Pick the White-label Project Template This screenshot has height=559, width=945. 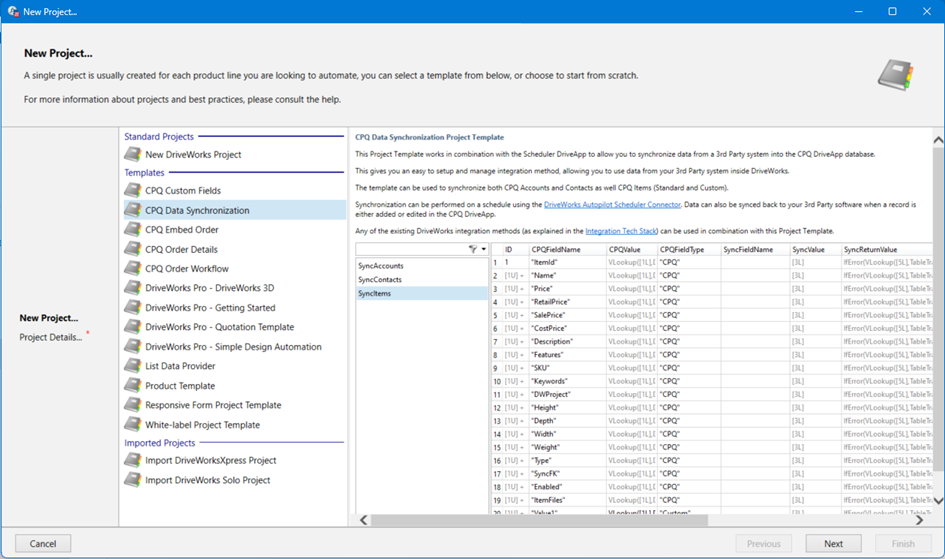click(x=202, y=425)
